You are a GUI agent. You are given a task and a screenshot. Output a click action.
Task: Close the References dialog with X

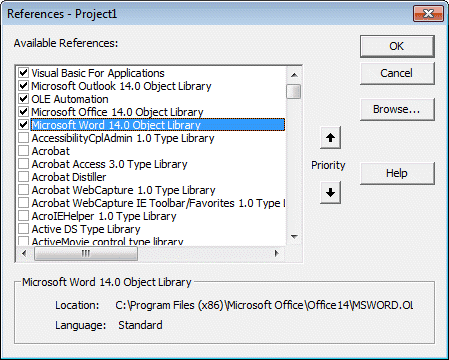tap(428, 14)
